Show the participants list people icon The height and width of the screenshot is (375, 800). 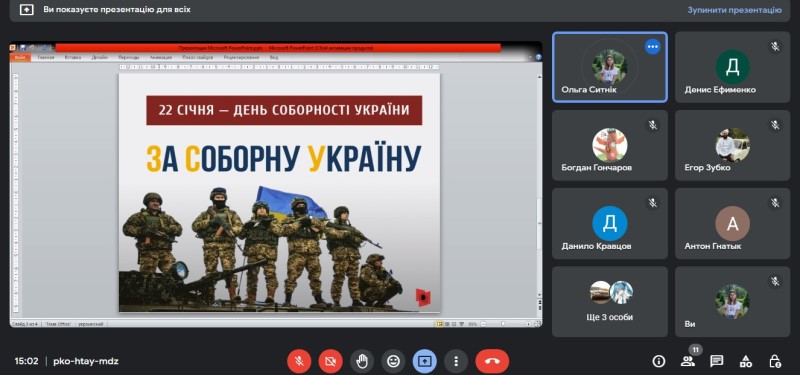(688, 361)
